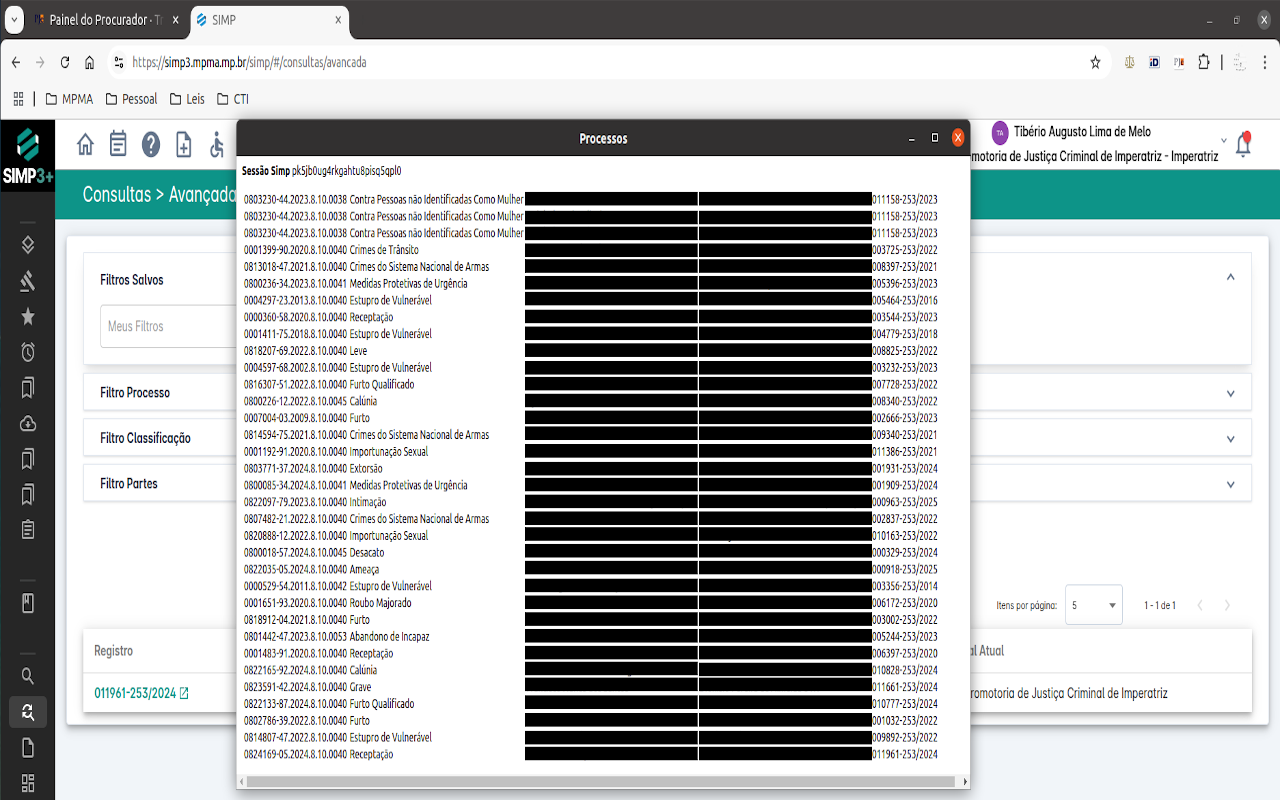The width and height of the screenshot is (1280, 800).
Task: Open the cloud download sidebar icon
Action: pyautogui.click(x=28, y=423)
